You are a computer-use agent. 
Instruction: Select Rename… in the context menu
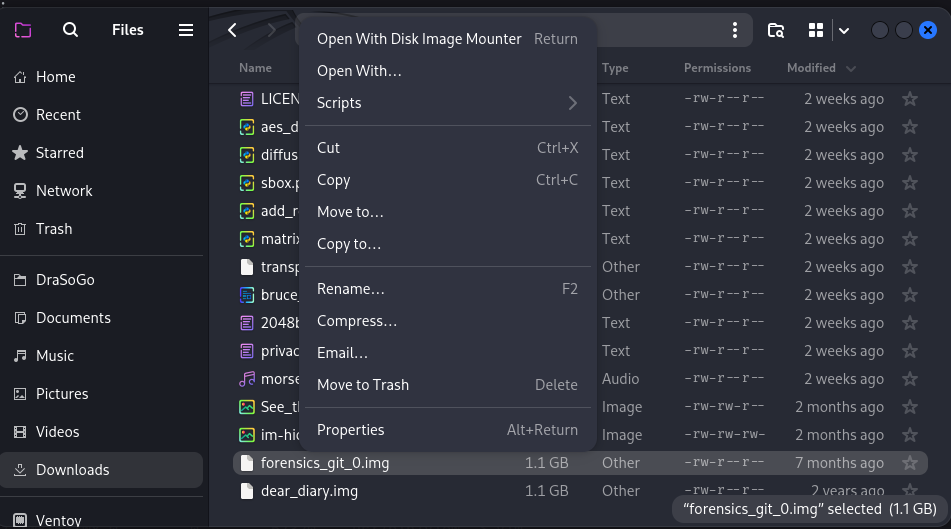pos(448,289)
